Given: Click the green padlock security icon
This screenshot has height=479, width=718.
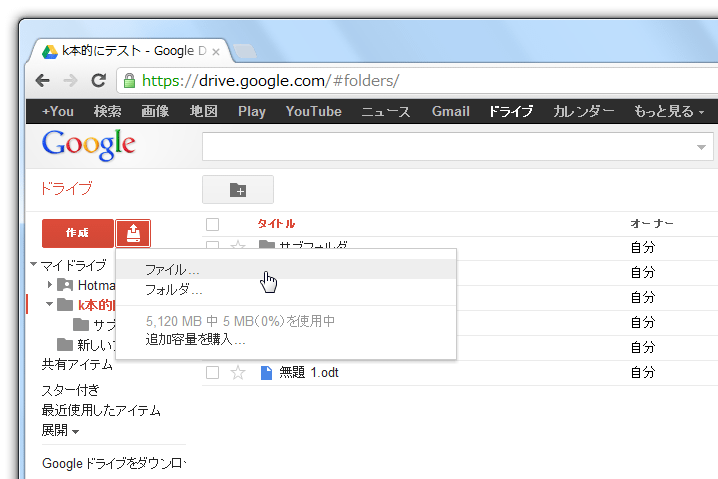Looking at the screenshot, I should (x=130, y=81).
